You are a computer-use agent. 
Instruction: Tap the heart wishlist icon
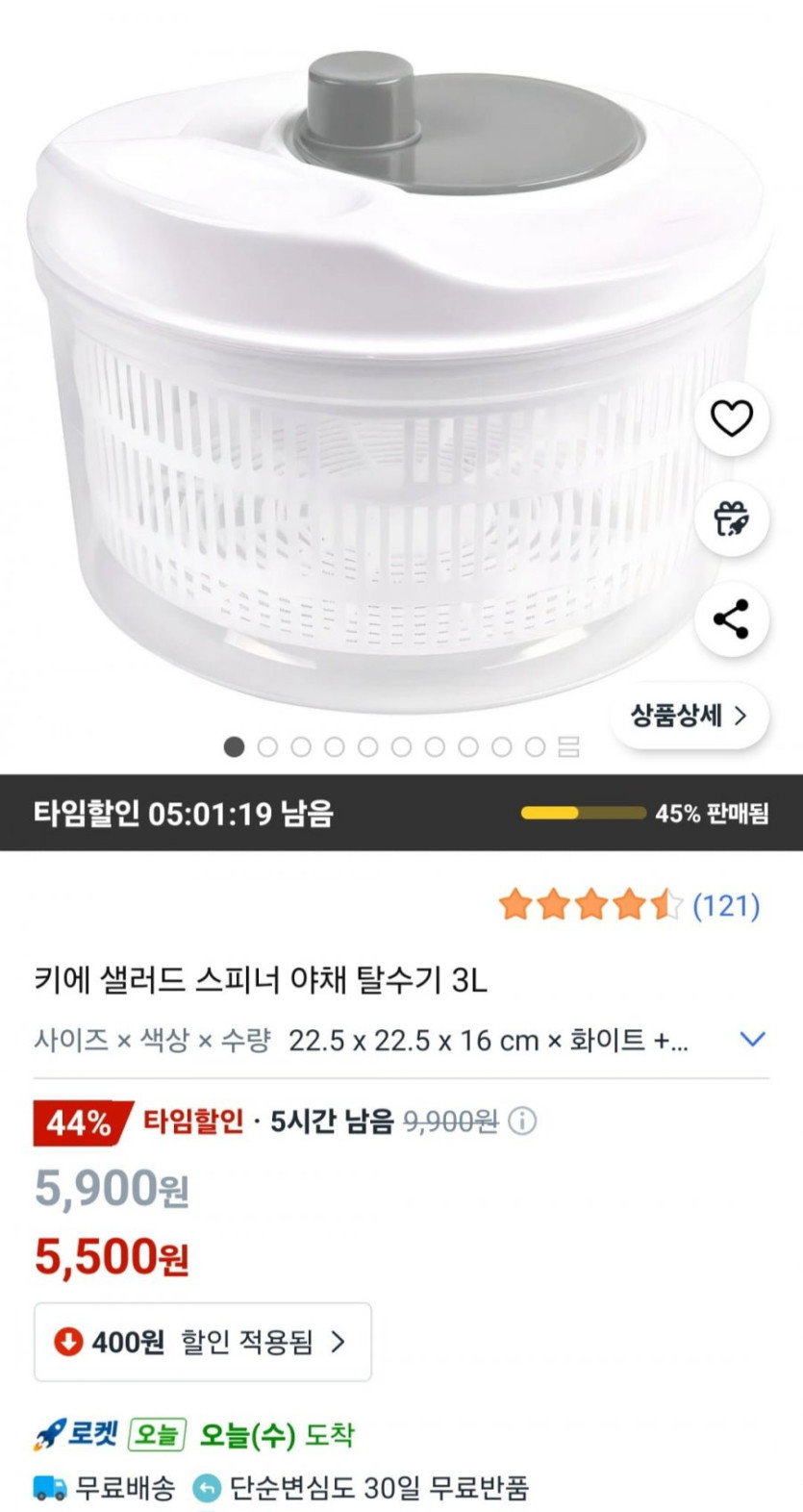pyautogui.click(x=731, y=417)
